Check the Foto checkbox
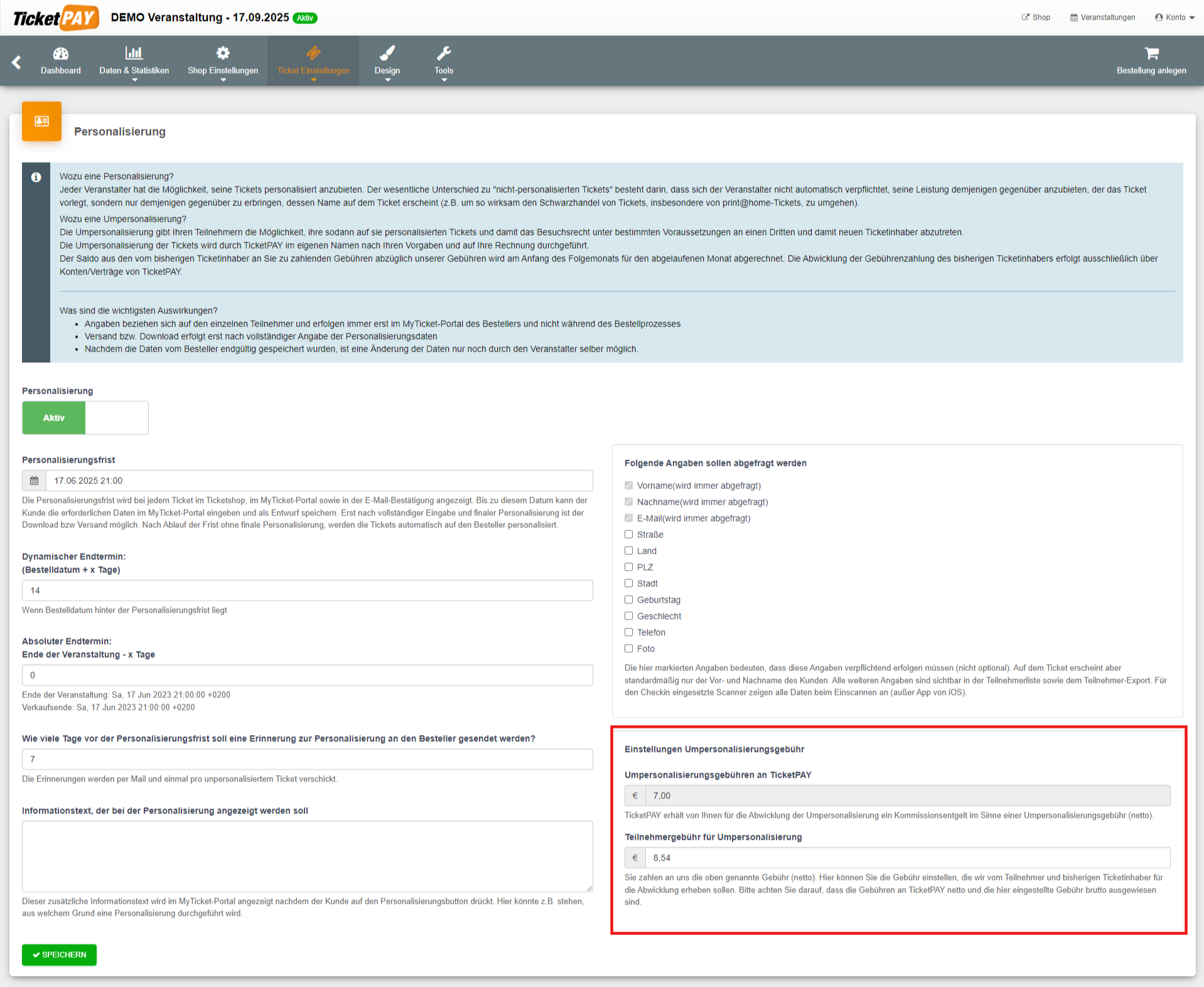Image resolution: width=1204 pixels, height=987 pixels. pyautogui.click(x=628, y=649)
